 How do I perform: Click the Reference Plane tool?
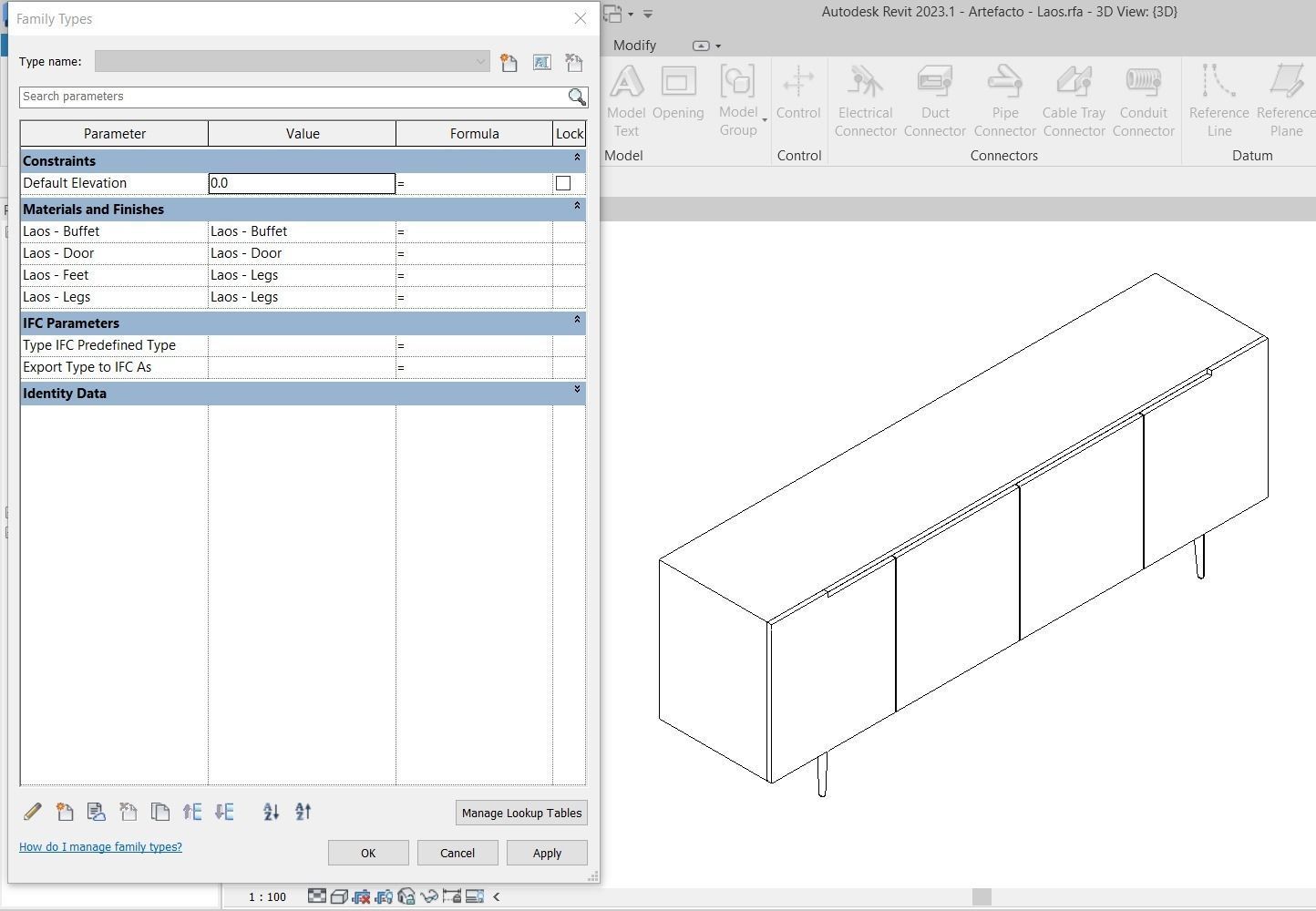(1286, 100)
